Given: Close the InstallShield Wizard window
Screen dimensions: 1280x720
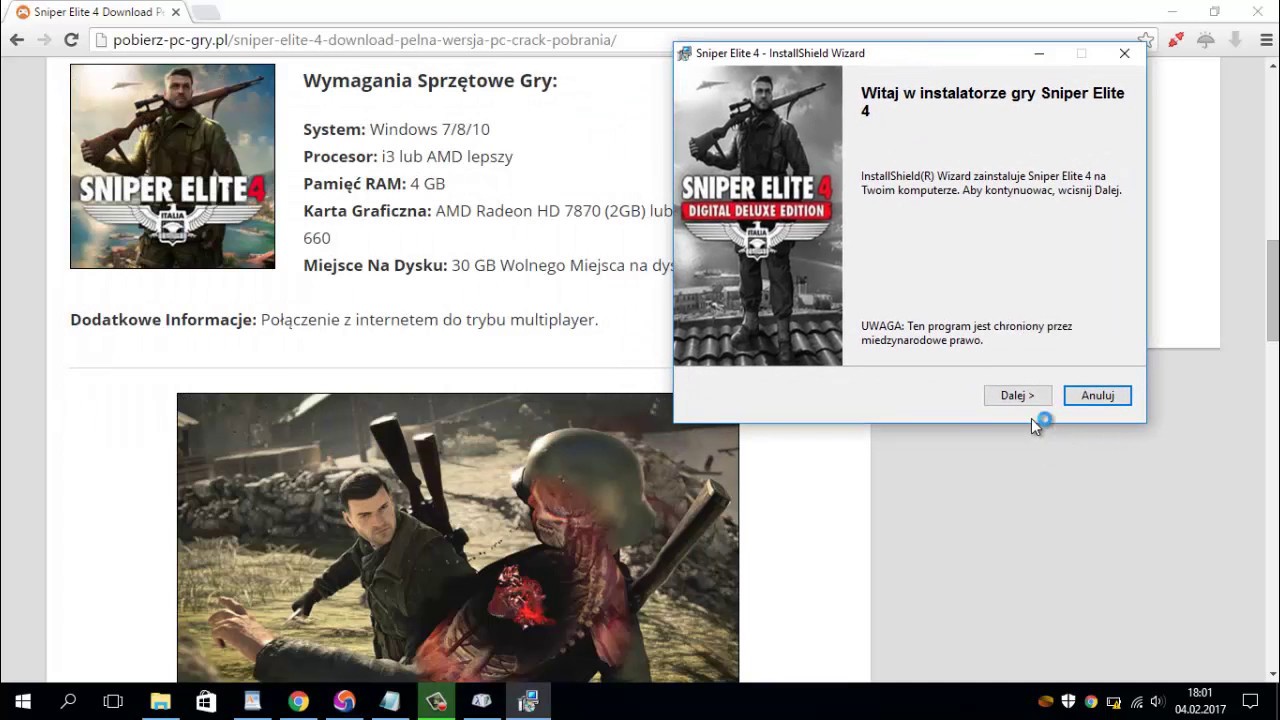Looking at the screenshot, I should (1124, 53).
